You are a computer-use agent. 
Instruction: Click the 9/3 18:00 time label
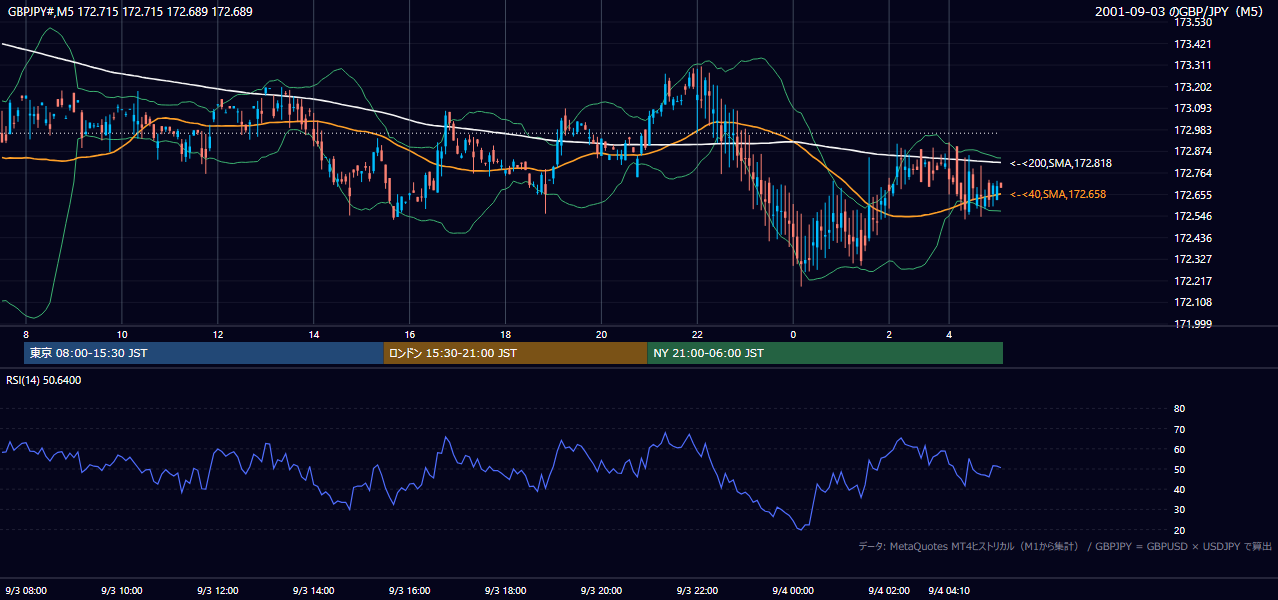click(x=506, y=591)
